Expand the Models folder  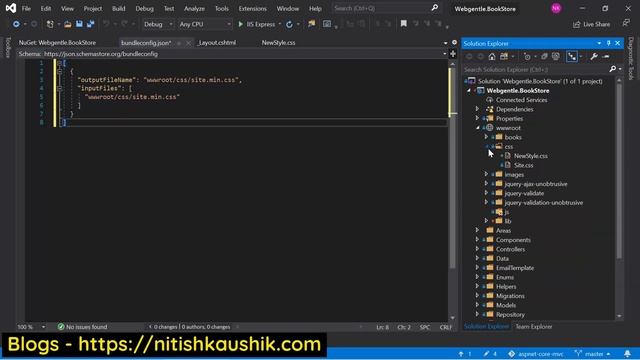477,305
